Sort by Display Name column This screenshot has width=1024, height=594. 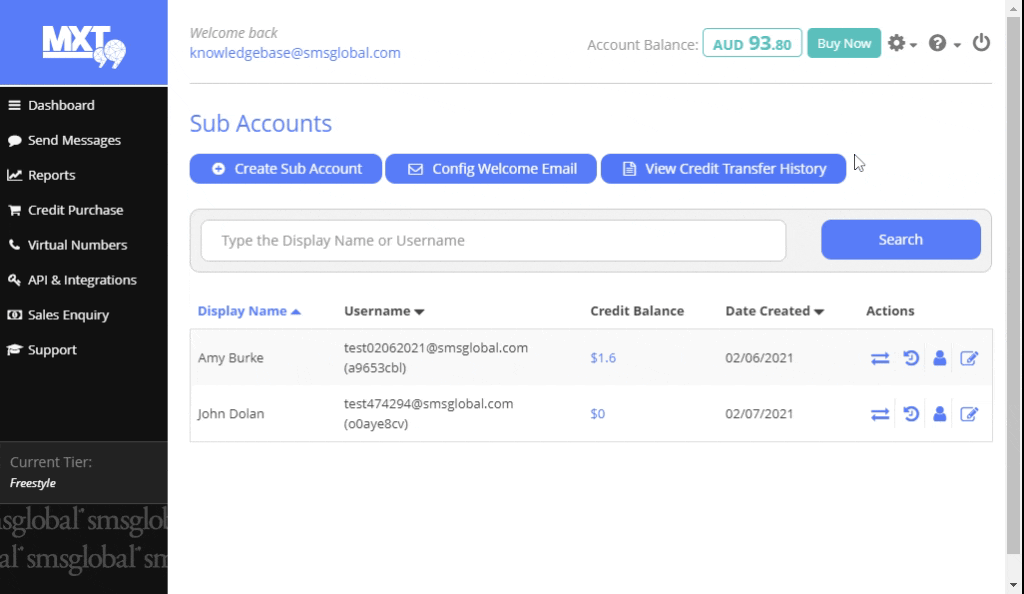249,311
